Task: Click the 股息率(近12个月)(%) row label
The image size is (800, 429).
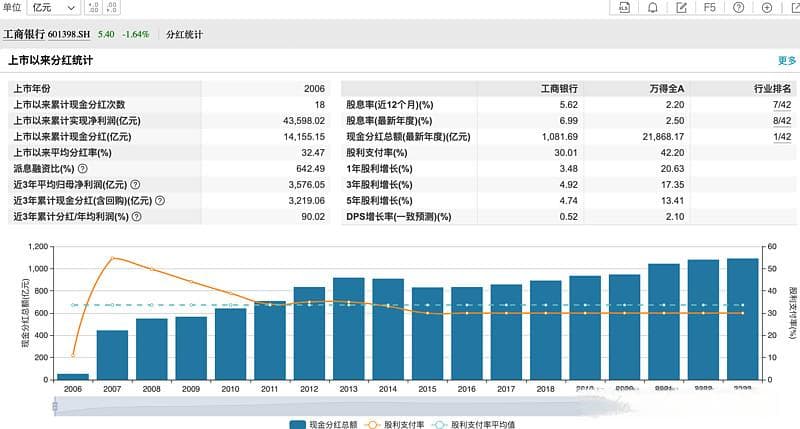Action: pos(389,105)
